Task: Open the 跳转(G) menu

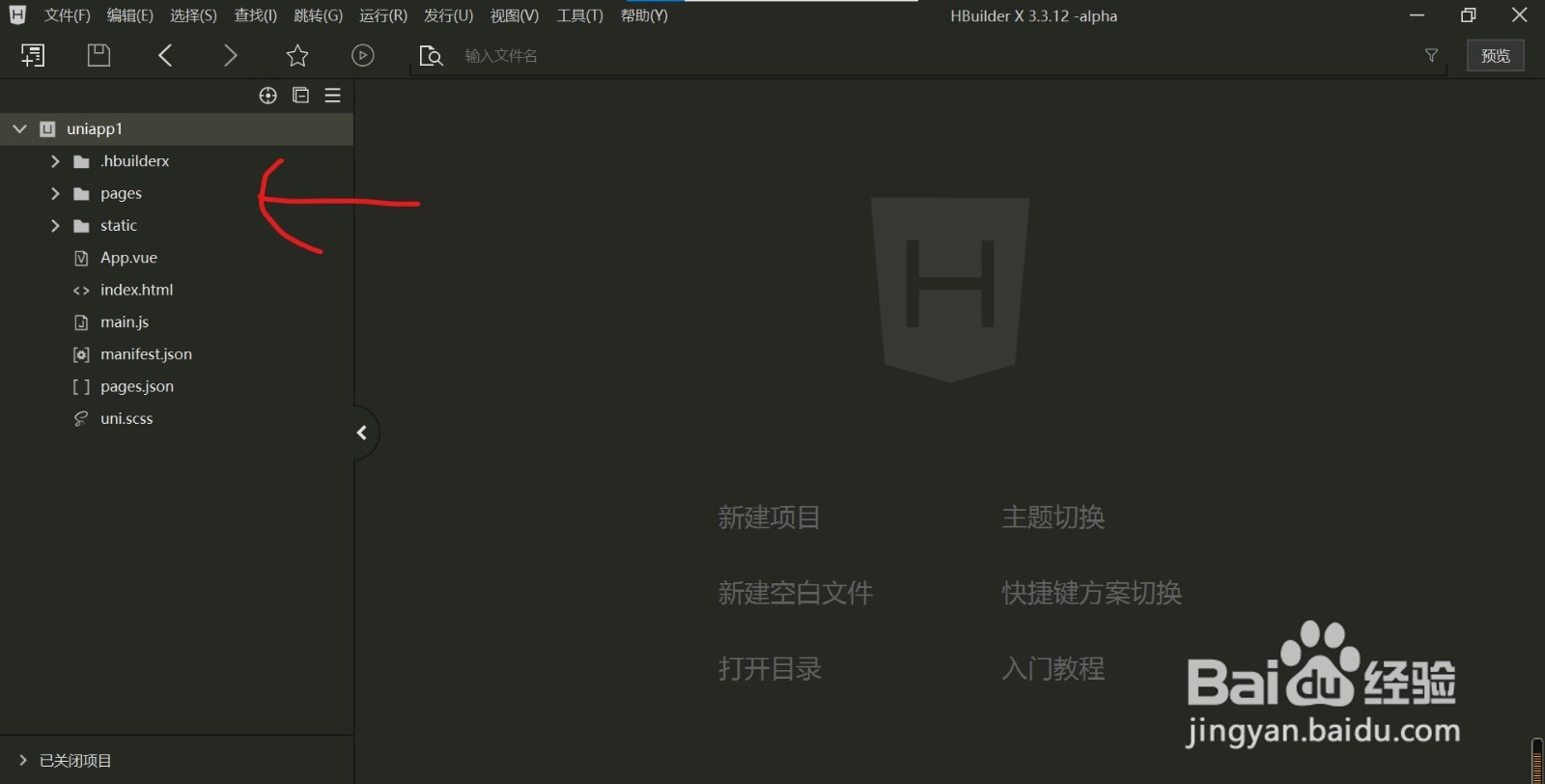Action: click(x=318, y=15)
